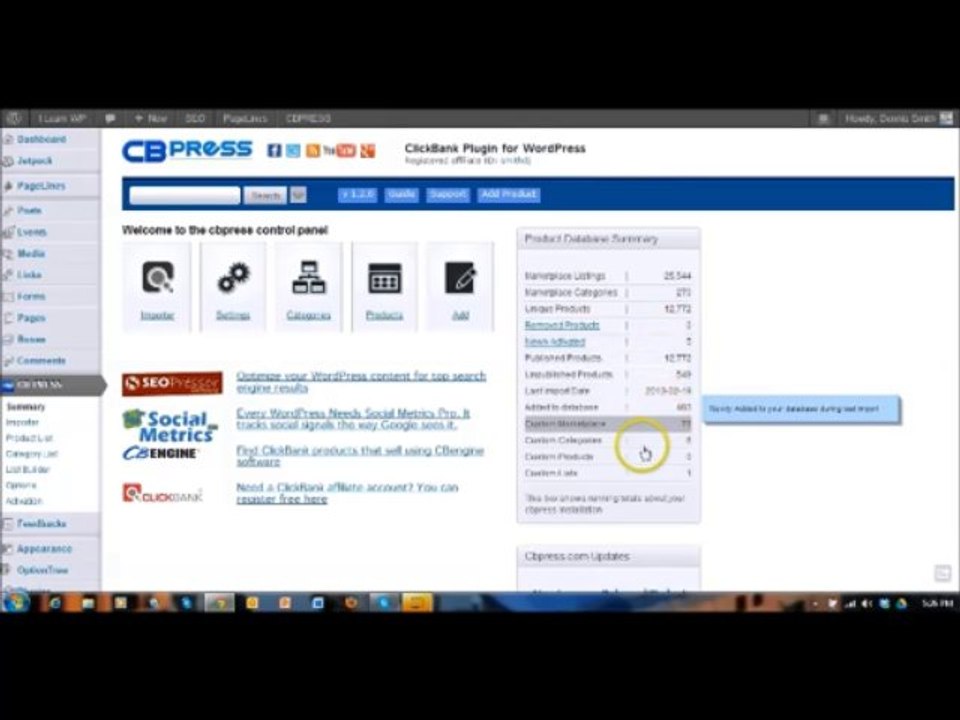Screen dimensions: 960x720
Task: Open the Settings gears icon
Action: [x=233, y=277]
